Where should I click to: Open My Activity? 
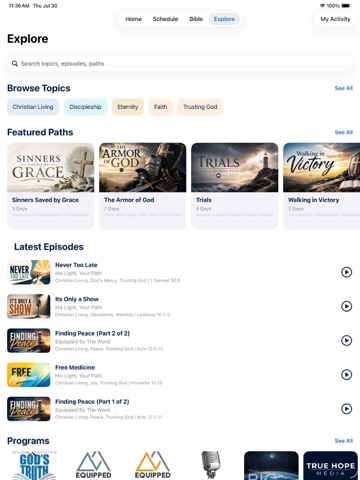pyautogui.click(x=335, y=19)
